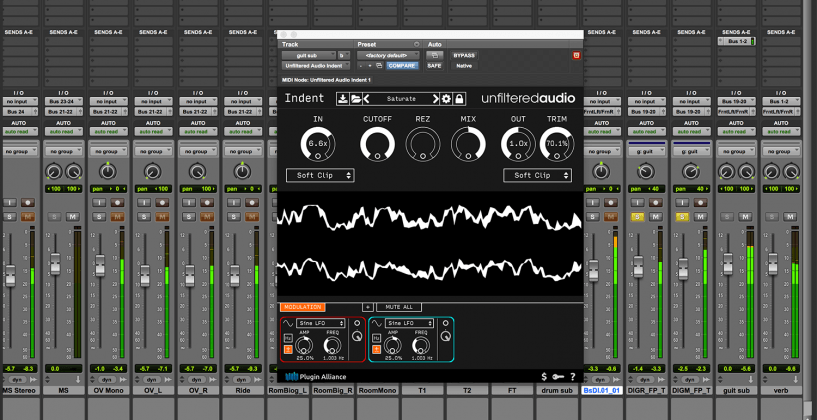Screen dimensions: 817x420
Task: Open the output Soft Clip dropdown under TRIM
Action: (x=538, y=175)
